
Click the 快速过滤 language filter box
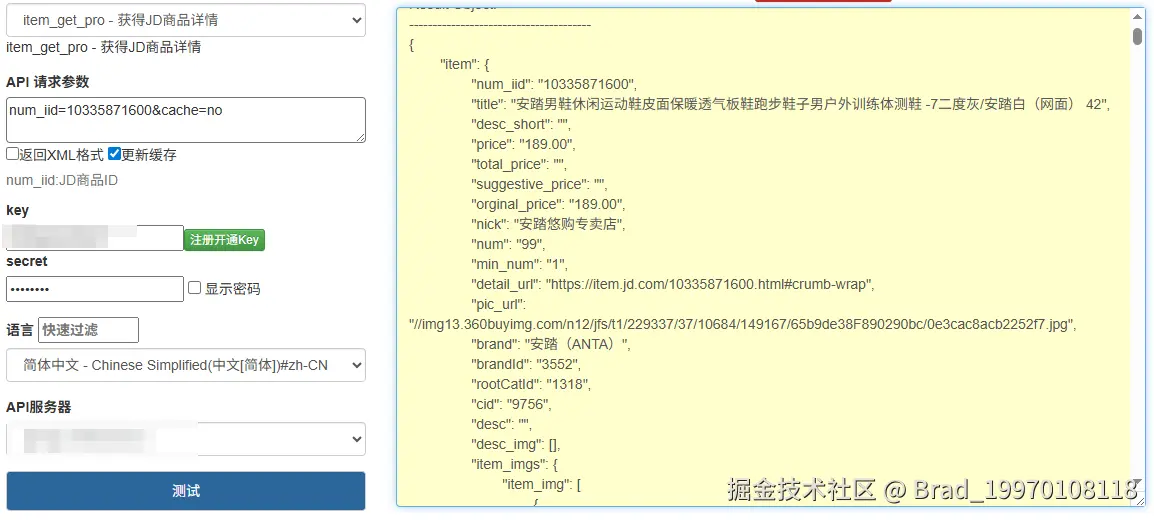[x=88, y=330]
